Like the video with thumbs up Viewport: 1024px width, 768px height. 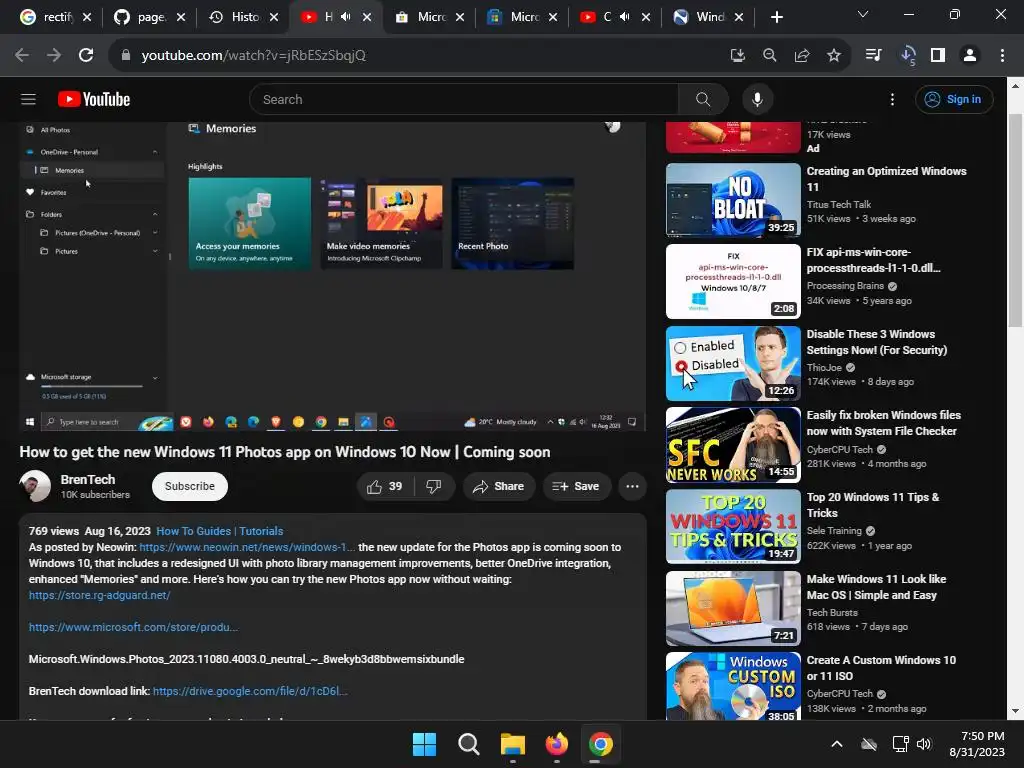click(385, 487)
